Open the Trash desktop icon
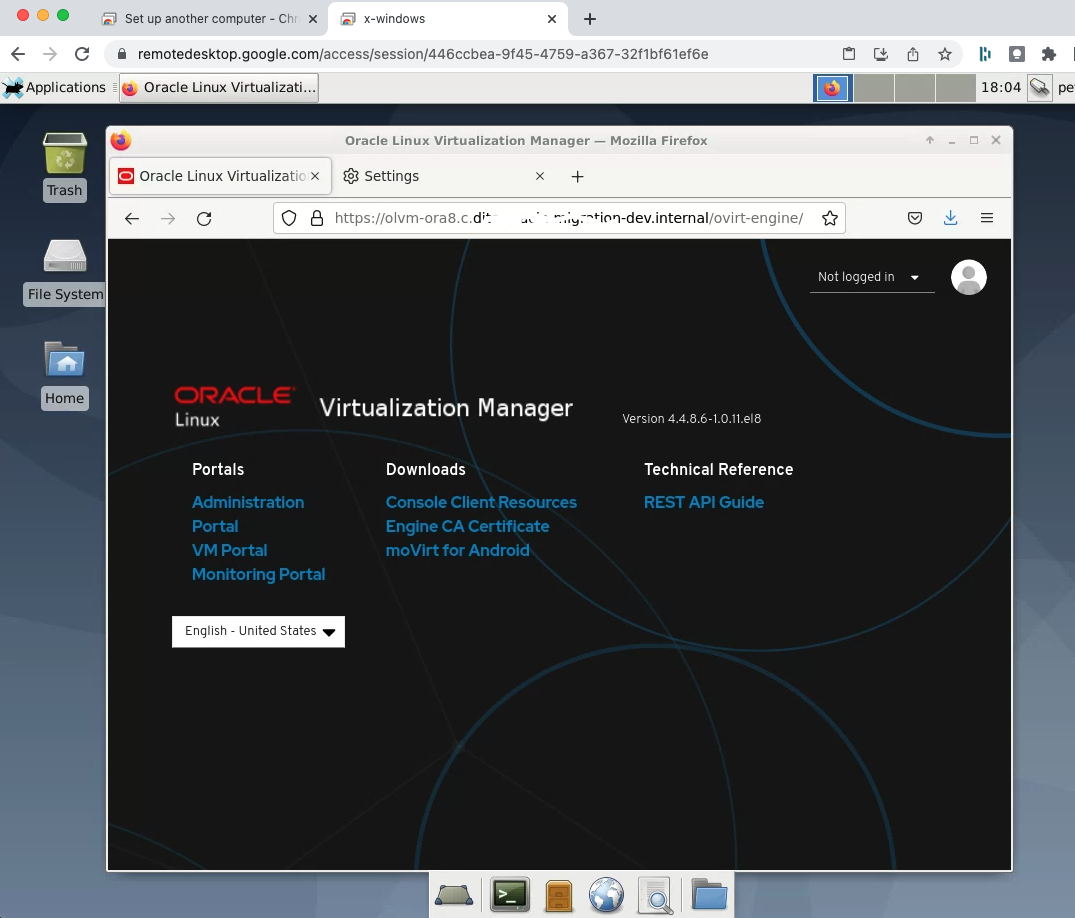1075x918 pixels. (x=65, y=158)
